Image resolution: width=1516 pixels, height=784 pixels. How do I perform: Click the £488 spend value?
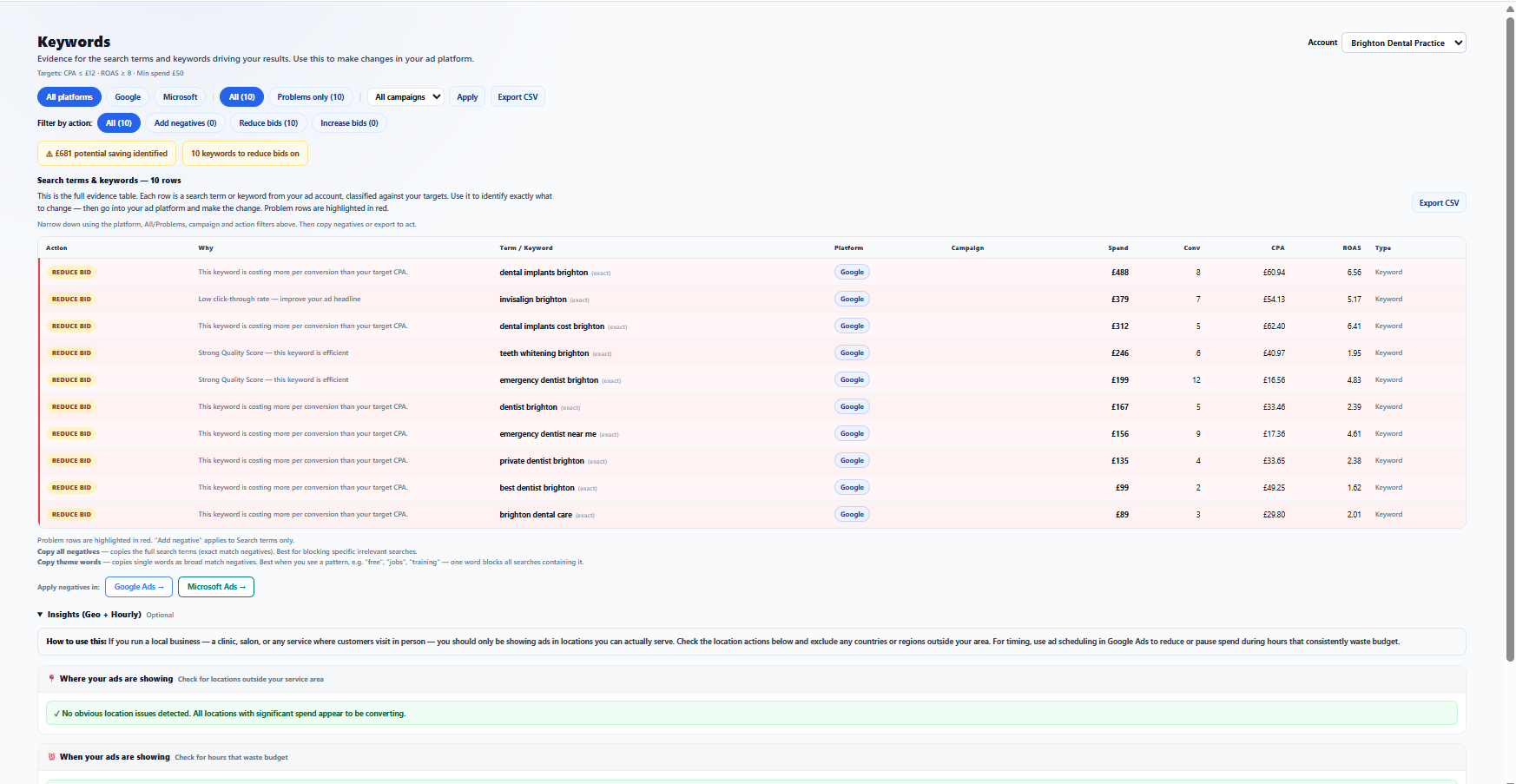[x=1120, y=273]
